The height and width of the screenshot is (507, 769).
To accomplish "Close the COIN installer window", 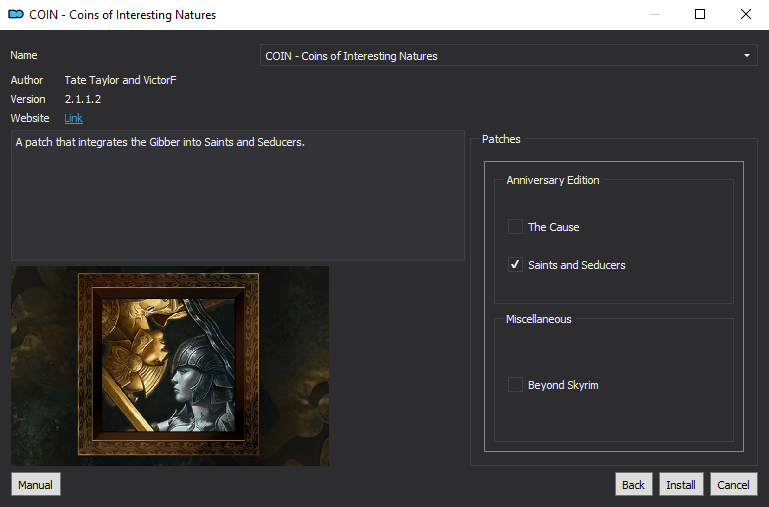I will click(746, 14).
